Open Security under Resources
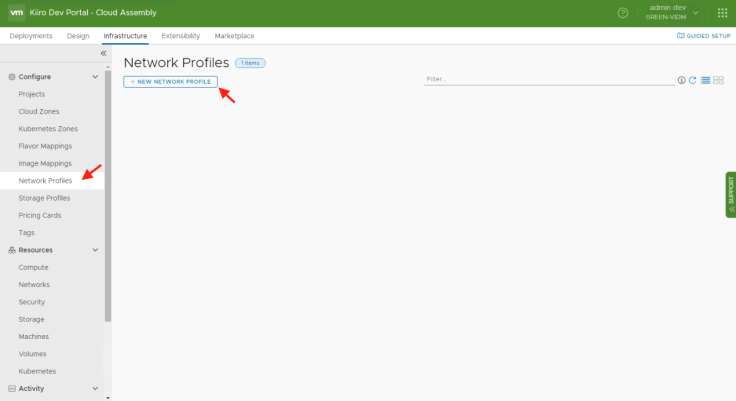The height and width of the screenshot is (401, 736). coord(31,302)
